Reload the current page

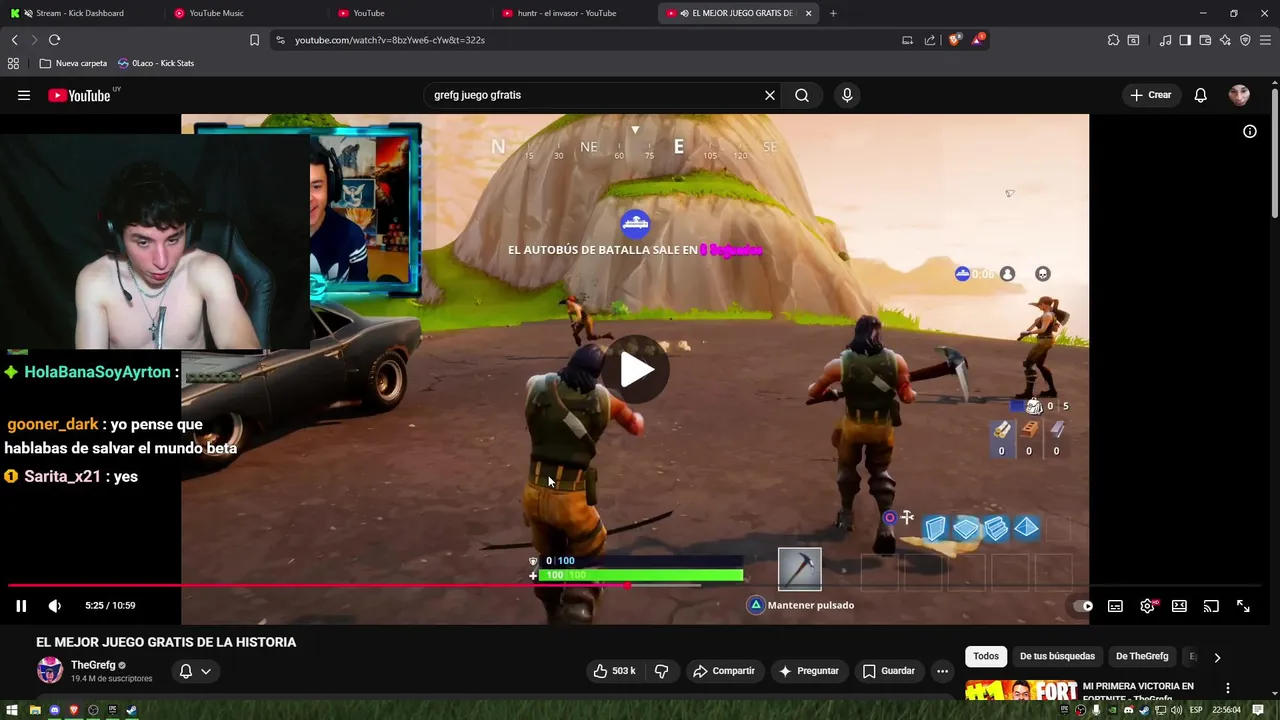pyautogui.click(x=54, y=40)
